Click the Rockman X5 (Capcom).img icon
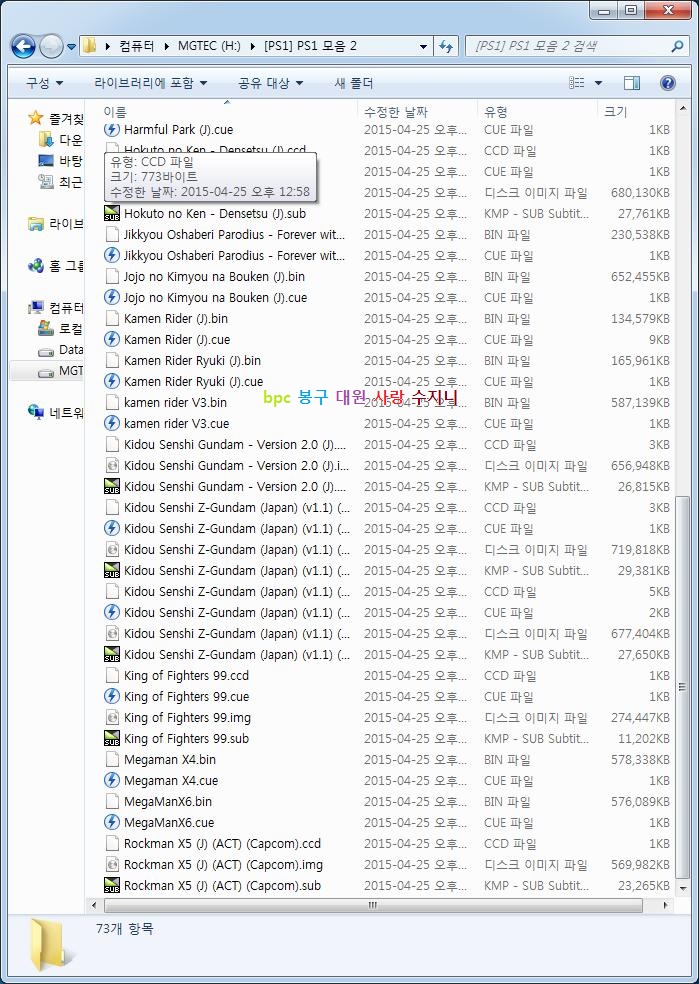Screen dimensions: 699x984 point(112,865)
